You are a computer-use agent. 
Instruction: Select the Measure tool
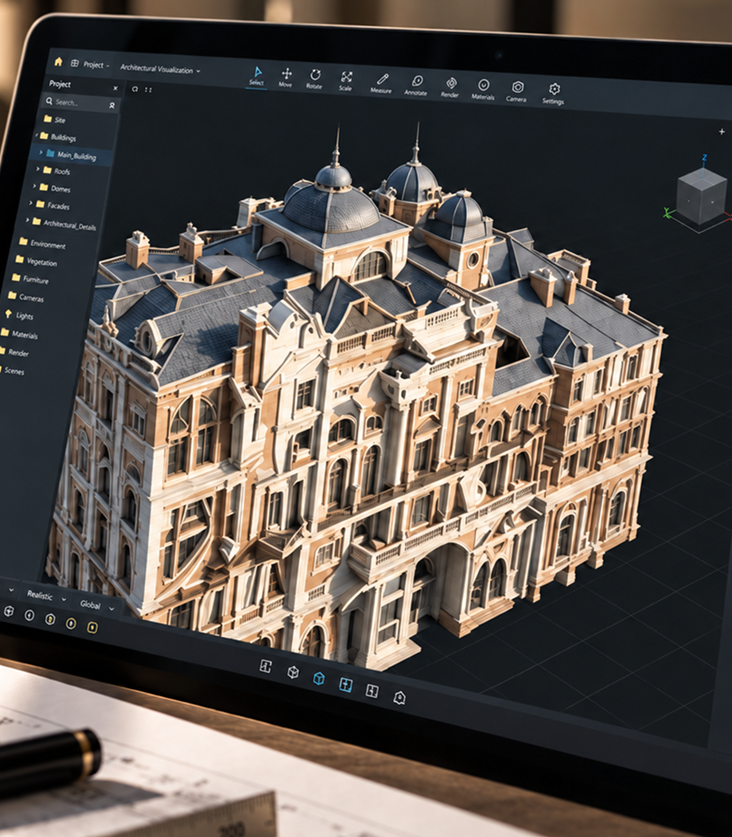381,84
